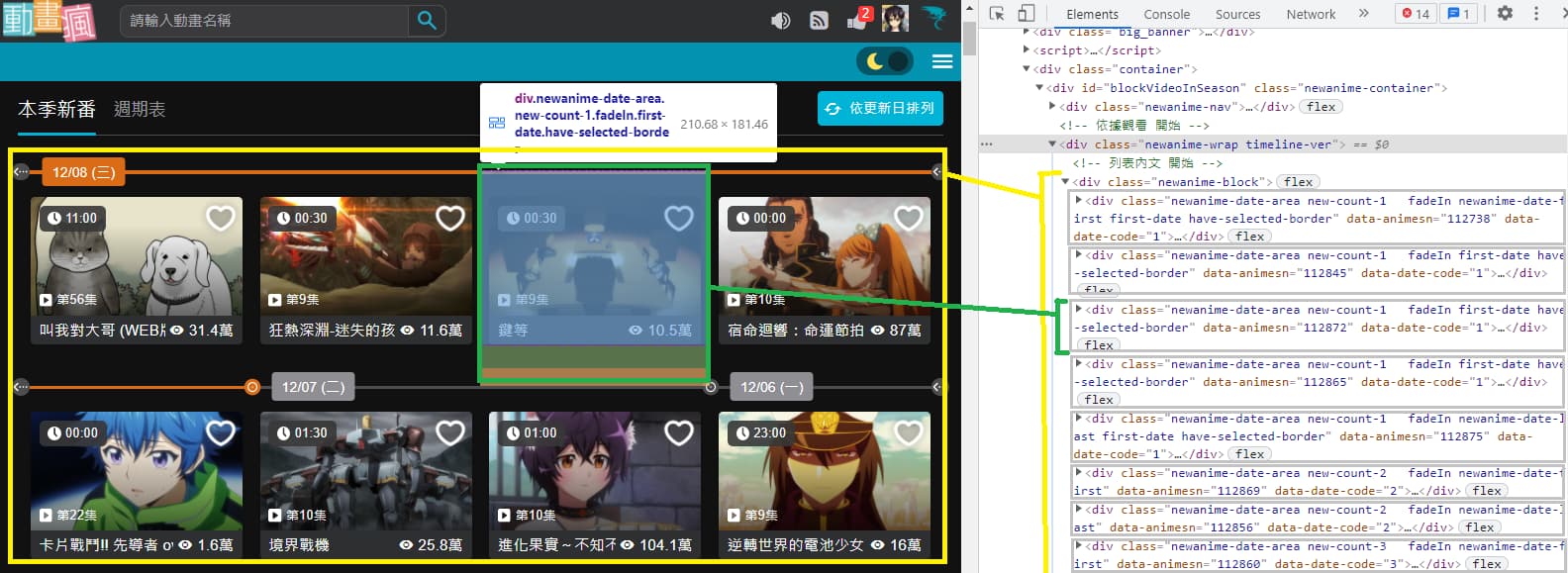This screenshot has height=573, width=1568.
Task: Activate the DevTools inspect element tool
Action: (x=997, y=14)
